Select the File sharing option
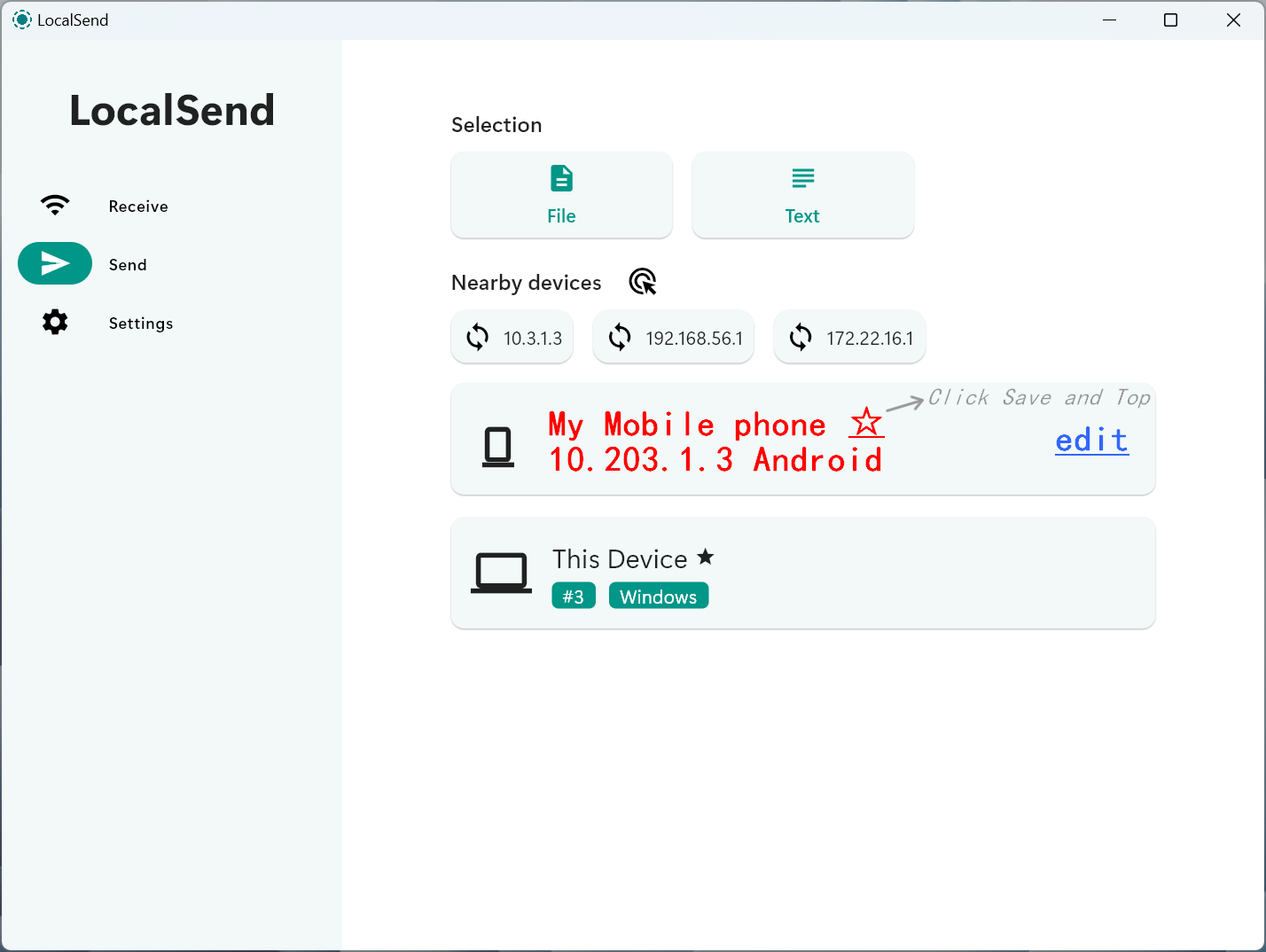This screenshot has width=1266, height=952. coord(561,194)
